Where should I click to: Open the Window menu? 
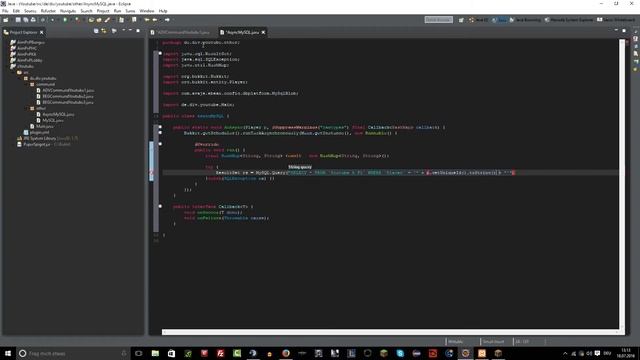coord(147,11)
